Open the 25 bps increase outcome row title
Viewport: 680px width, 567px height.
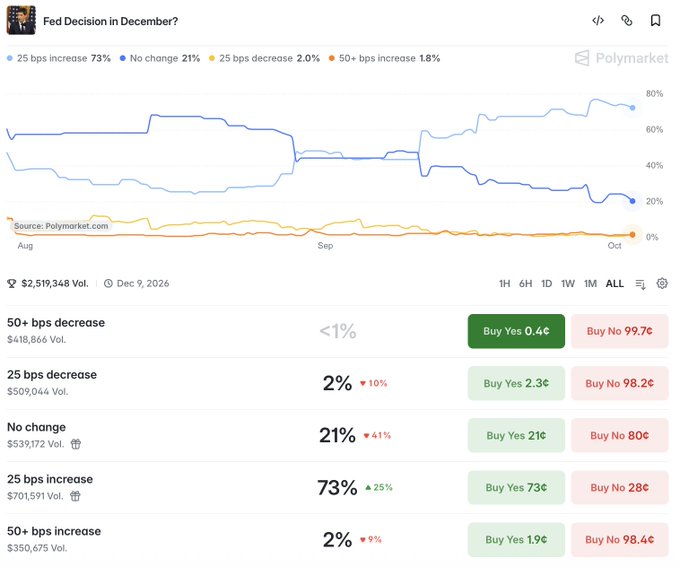50,479
